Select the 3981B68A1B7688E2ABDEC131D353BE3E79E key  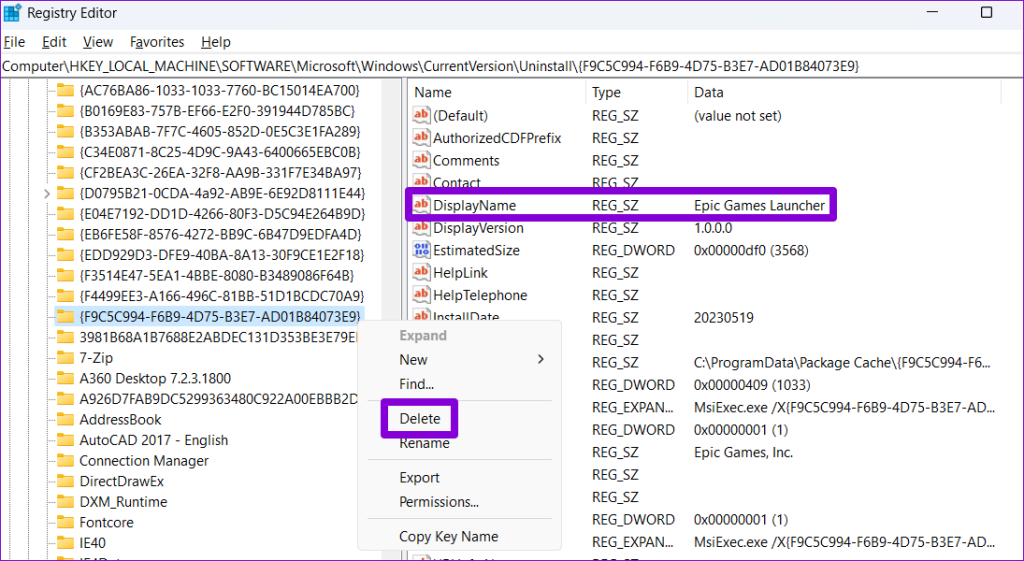pyautogui.click(x=218, y=337)
